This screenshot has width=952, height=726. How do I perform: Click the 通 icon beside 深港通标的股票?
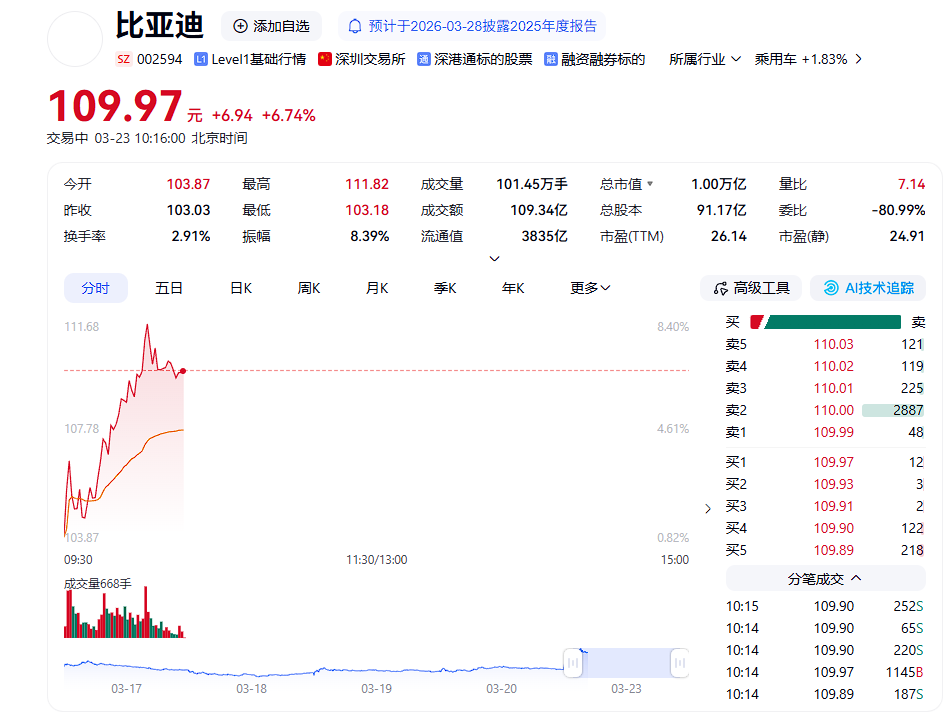click(424, 59)
